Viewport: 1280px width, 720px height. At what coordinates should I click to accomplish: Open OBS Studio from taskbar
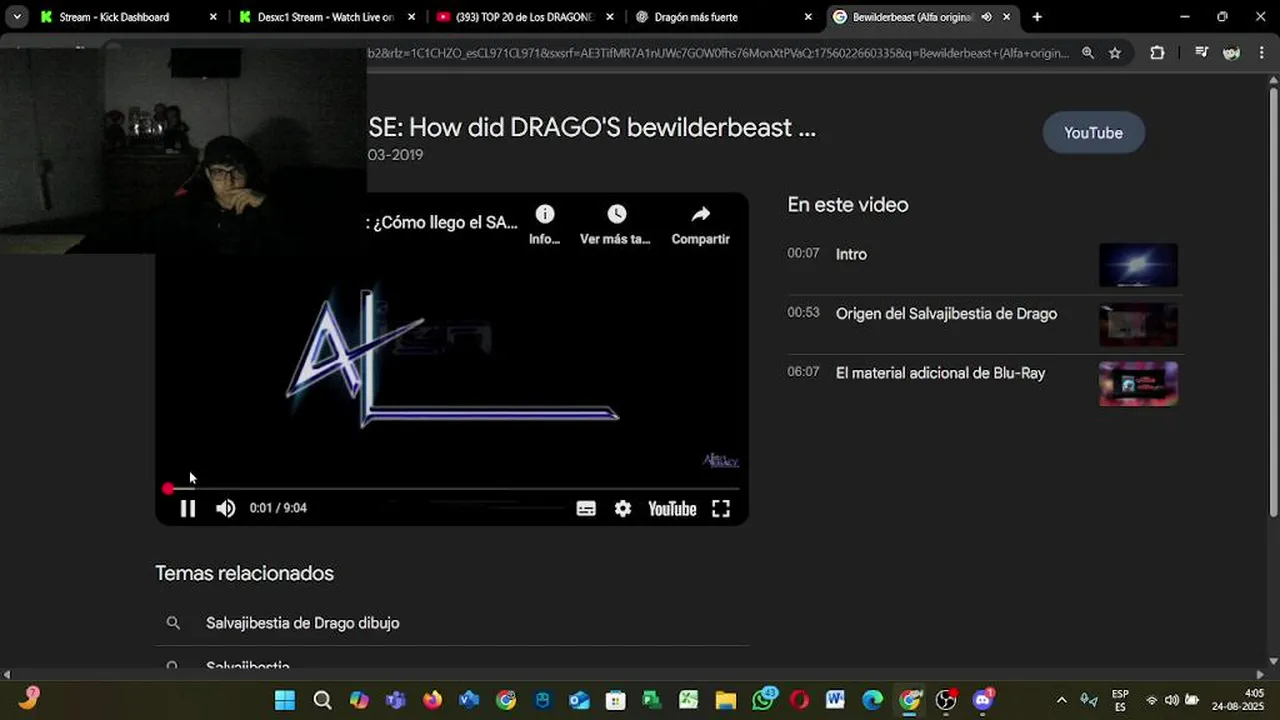(946, 700)
